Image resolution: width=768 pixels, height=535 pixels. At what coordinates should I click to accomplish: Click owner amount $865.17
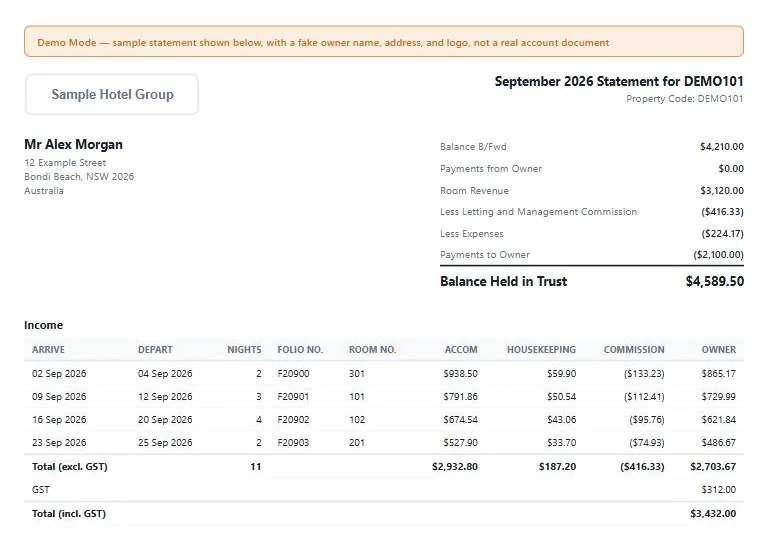point(719,374)
